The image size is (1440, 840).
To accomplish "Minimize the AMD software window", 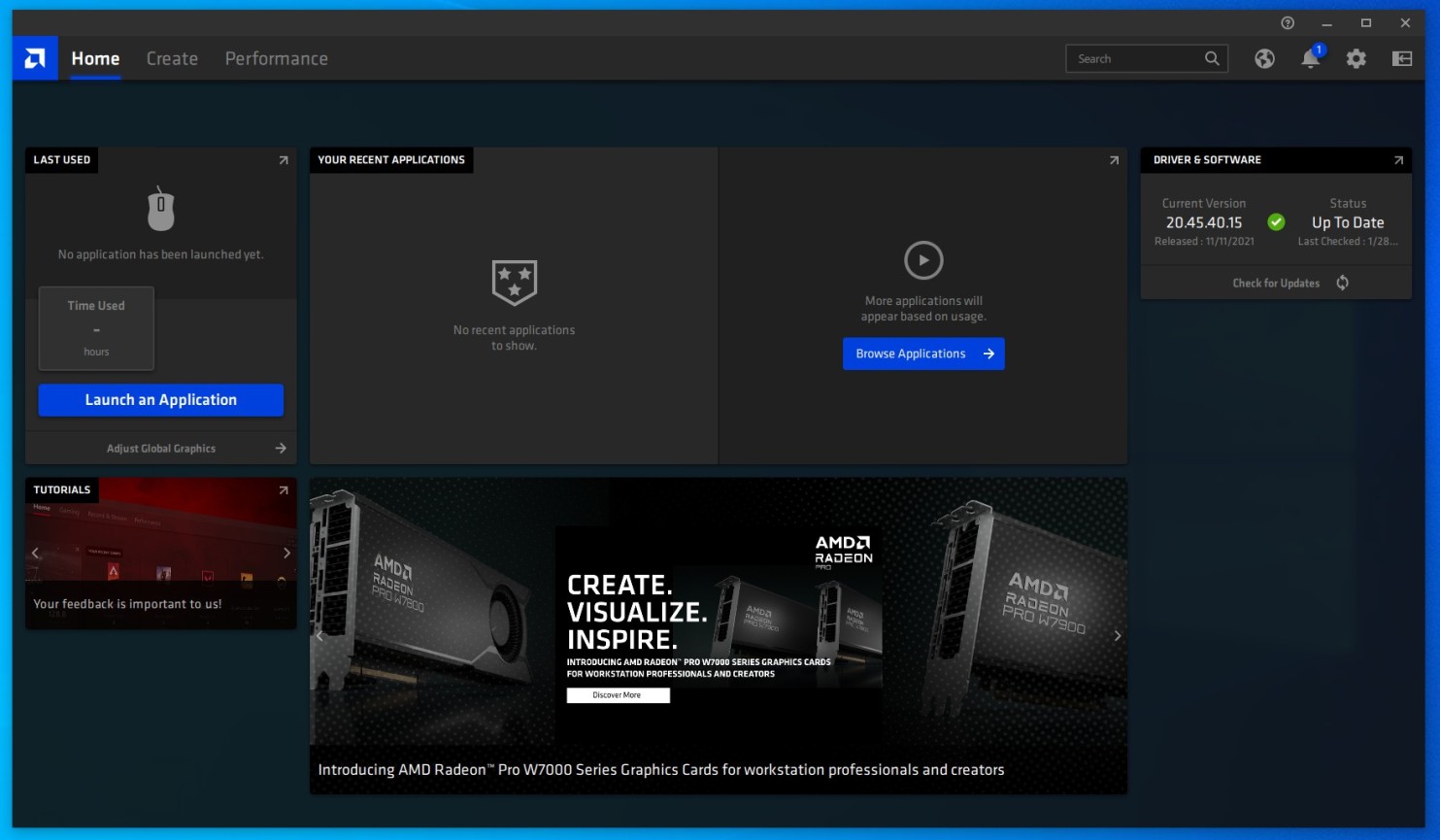I will 1327,23.
